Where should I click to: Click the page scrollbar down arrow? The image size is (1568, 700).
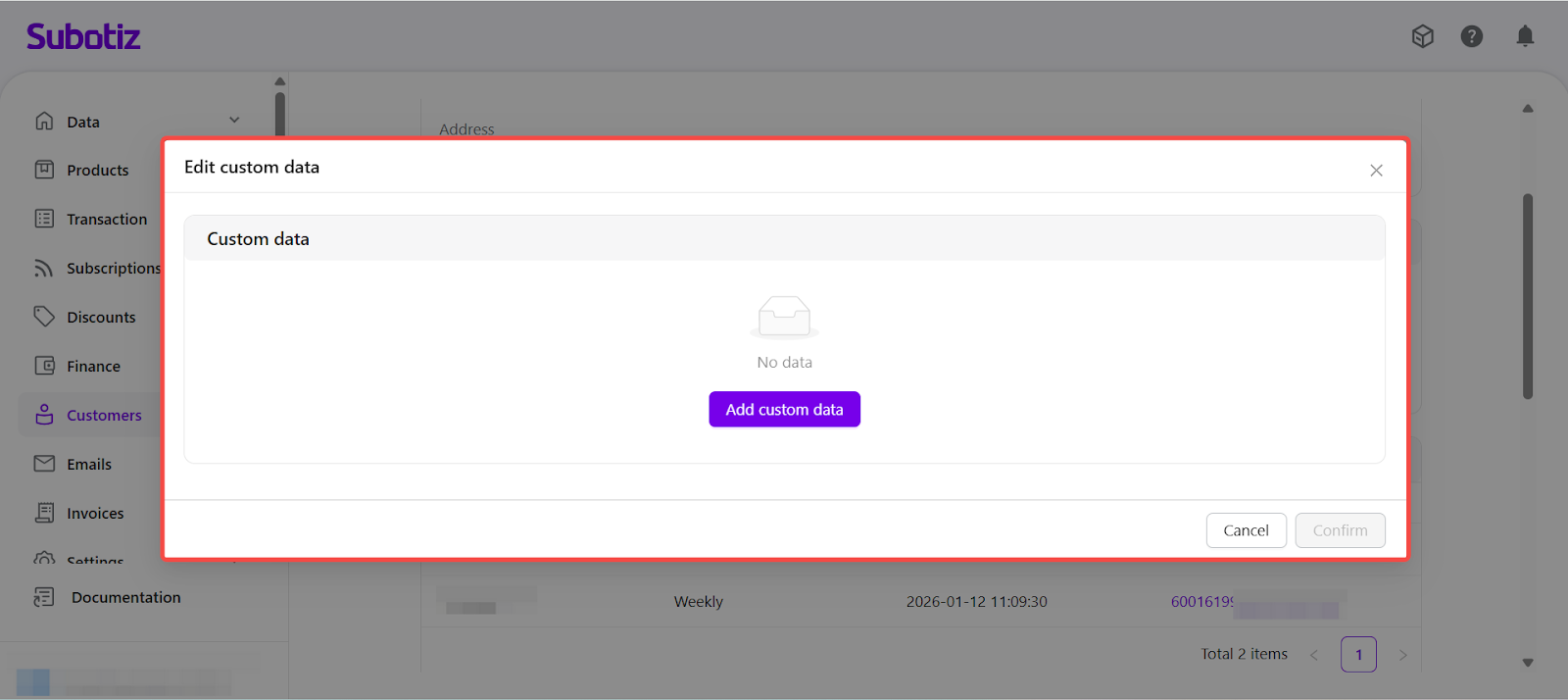click(x=1528, y=663)
